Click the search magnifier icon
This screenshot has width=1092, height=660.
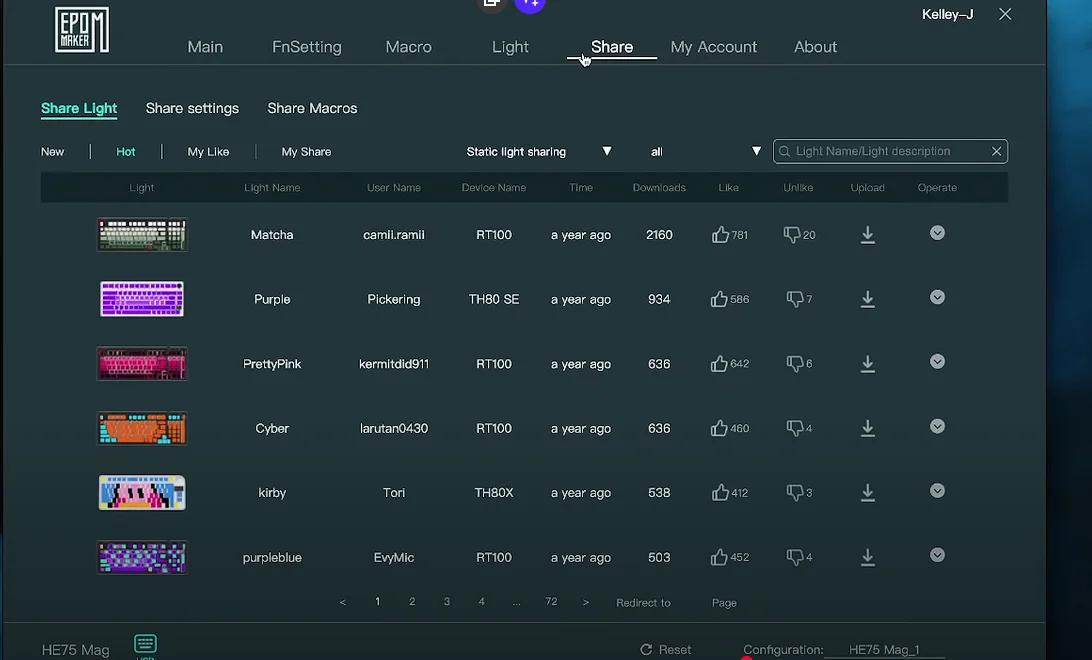pos(785,151)
